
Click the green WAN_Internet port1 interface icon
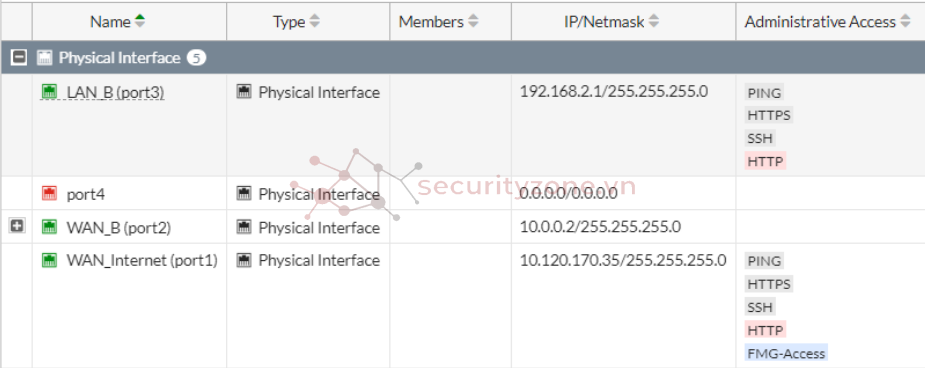(49, 260)
